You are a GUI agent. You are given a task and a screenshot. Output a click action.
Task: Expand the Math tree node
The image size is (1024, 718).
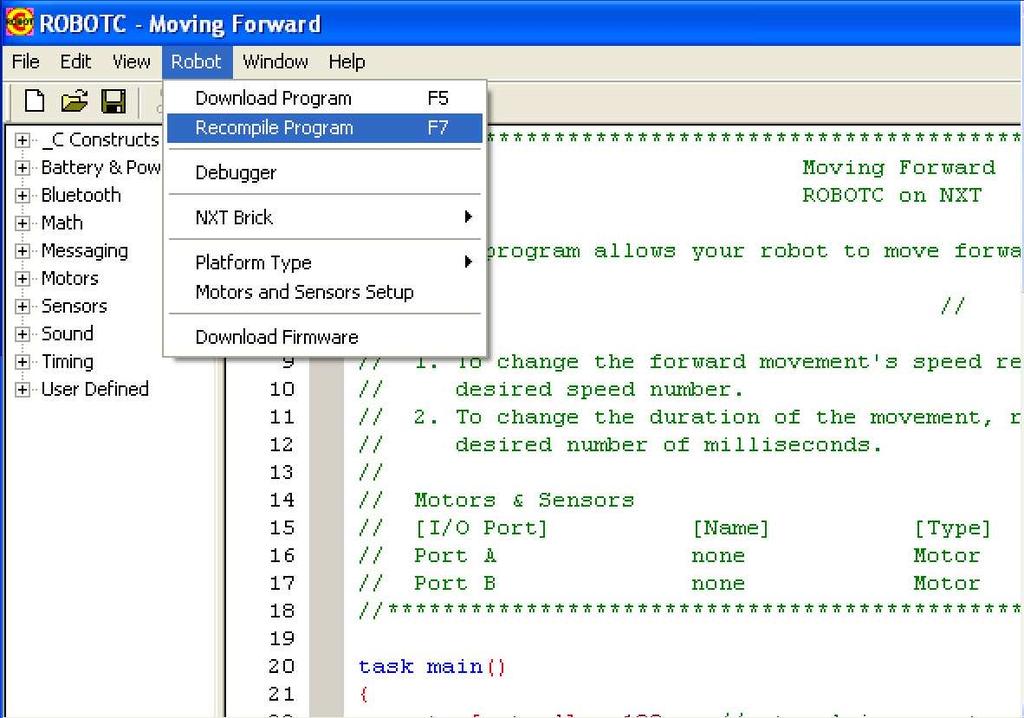[x=22, y=223]
